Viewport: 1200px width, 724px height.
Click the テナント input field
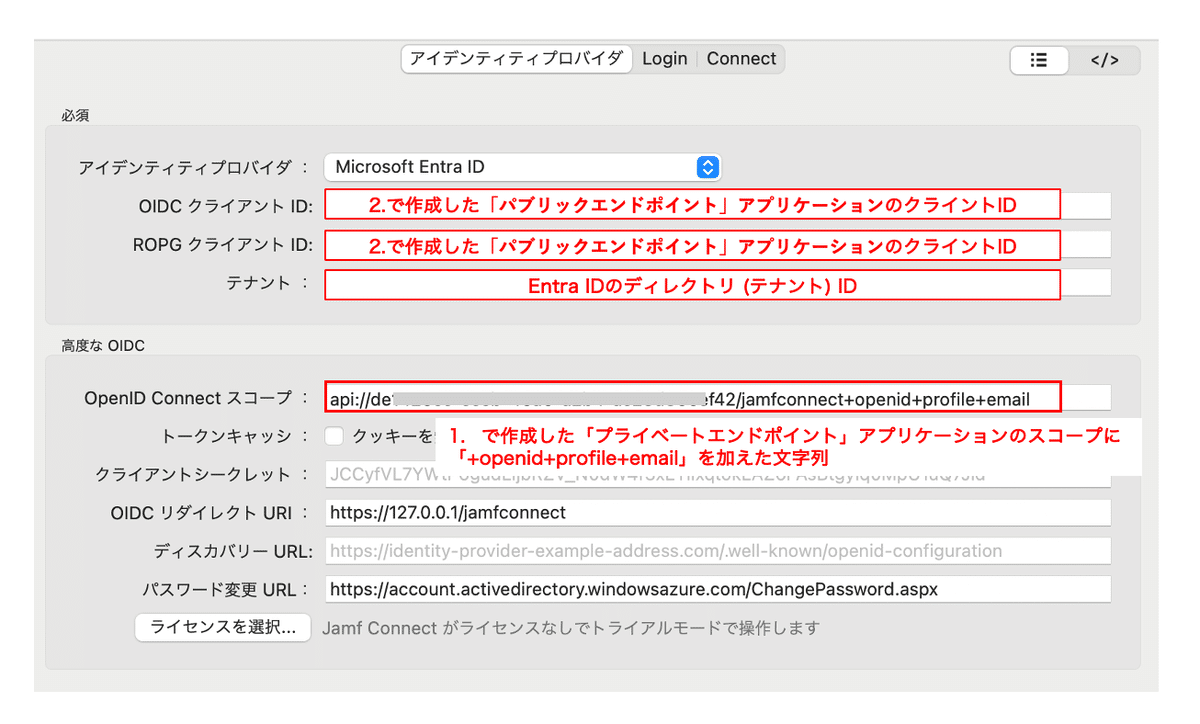(717, 284)
